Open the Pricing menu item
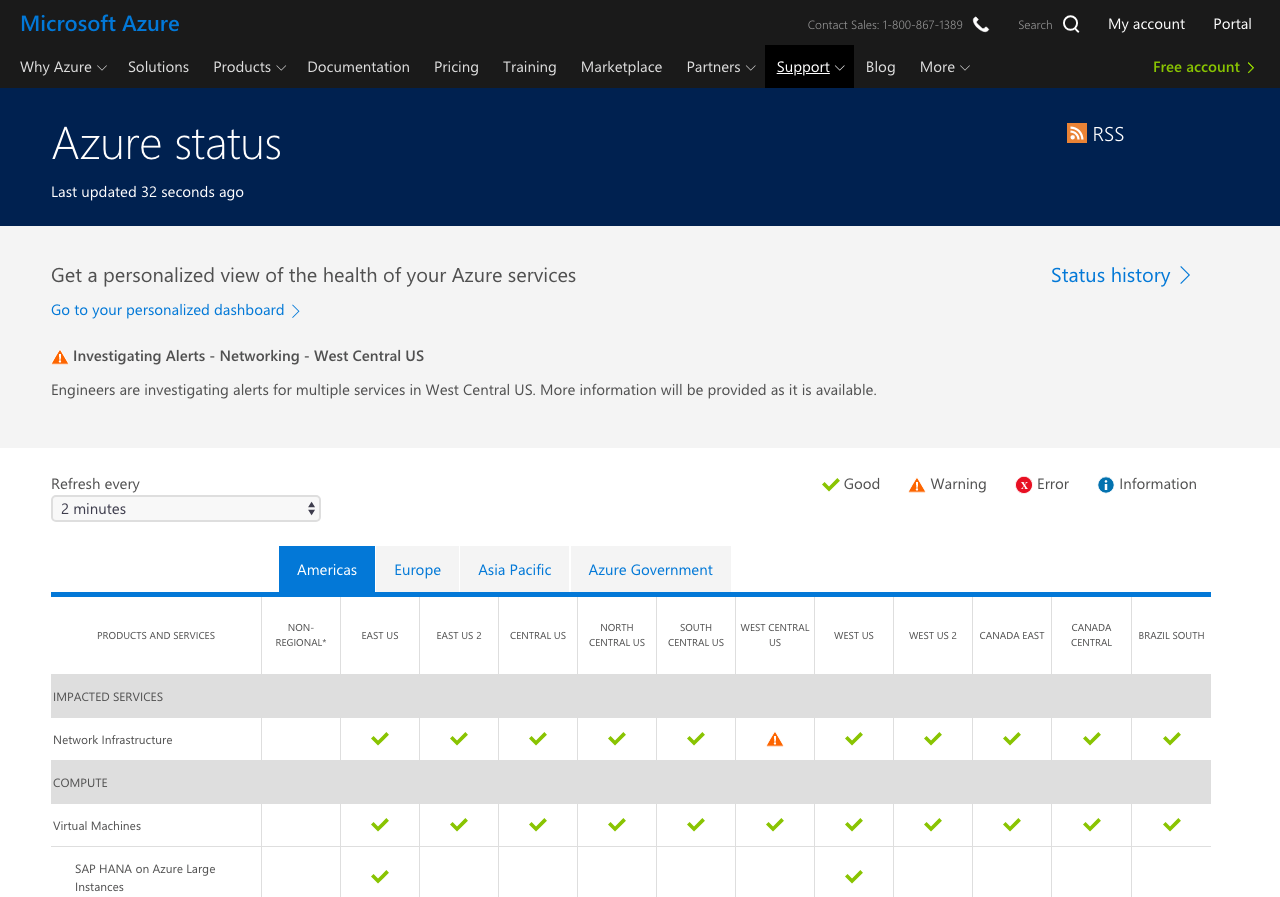 tap(456, 67)
